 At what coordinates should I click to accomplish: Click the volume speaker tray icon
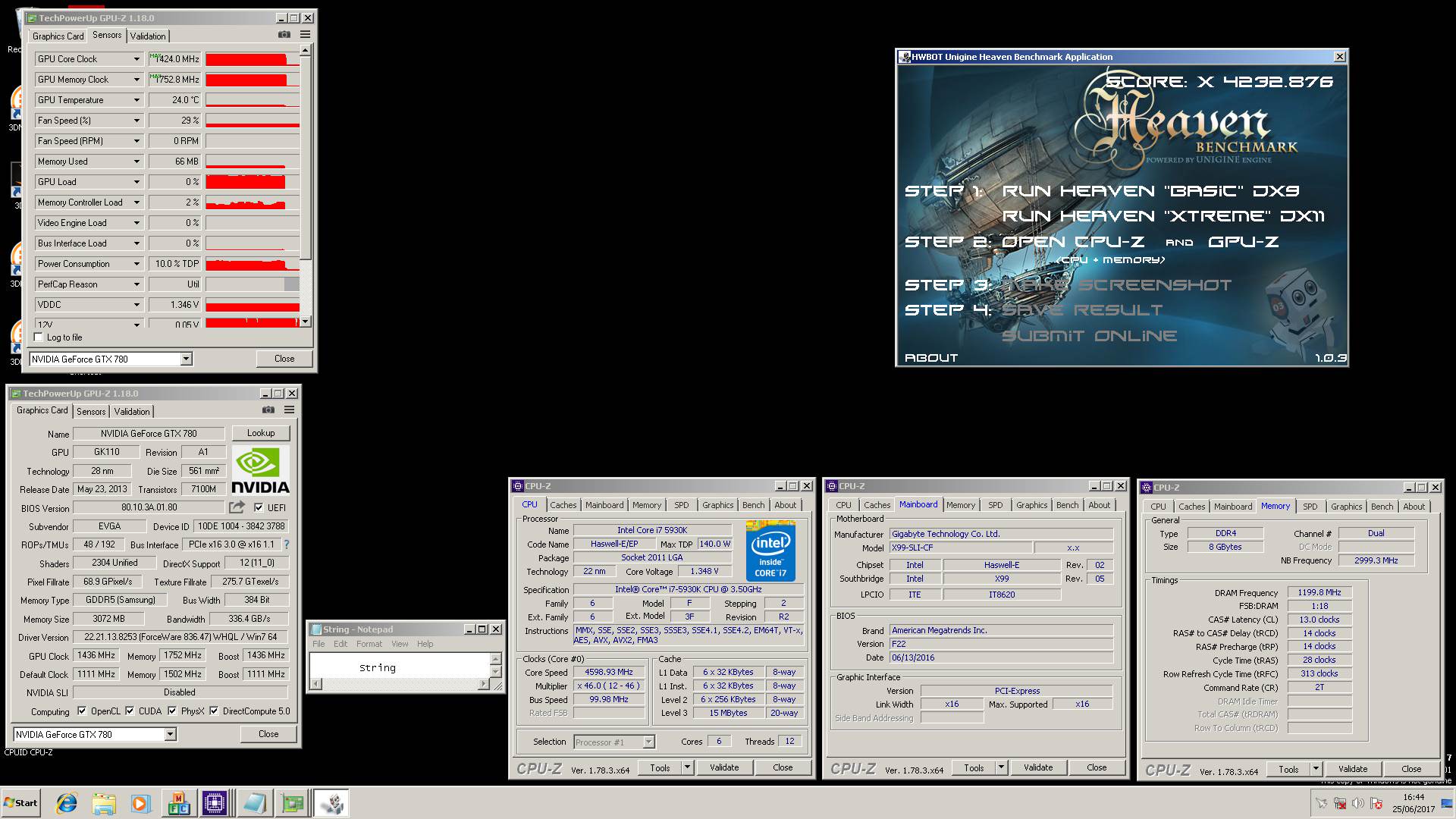(1357, 803)
